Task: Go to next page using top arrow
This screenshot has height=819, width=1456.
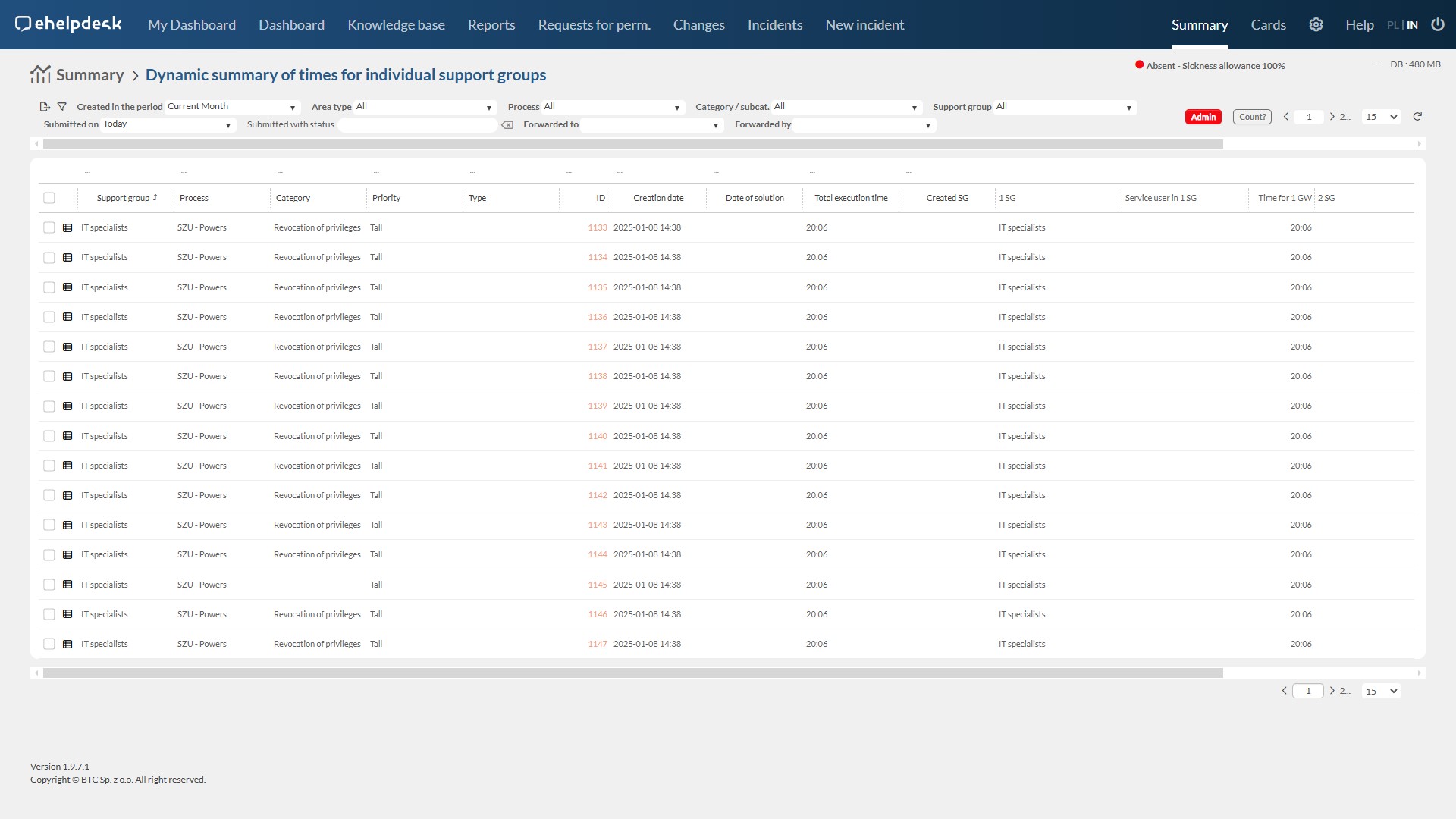Action: coord(1332,117)
